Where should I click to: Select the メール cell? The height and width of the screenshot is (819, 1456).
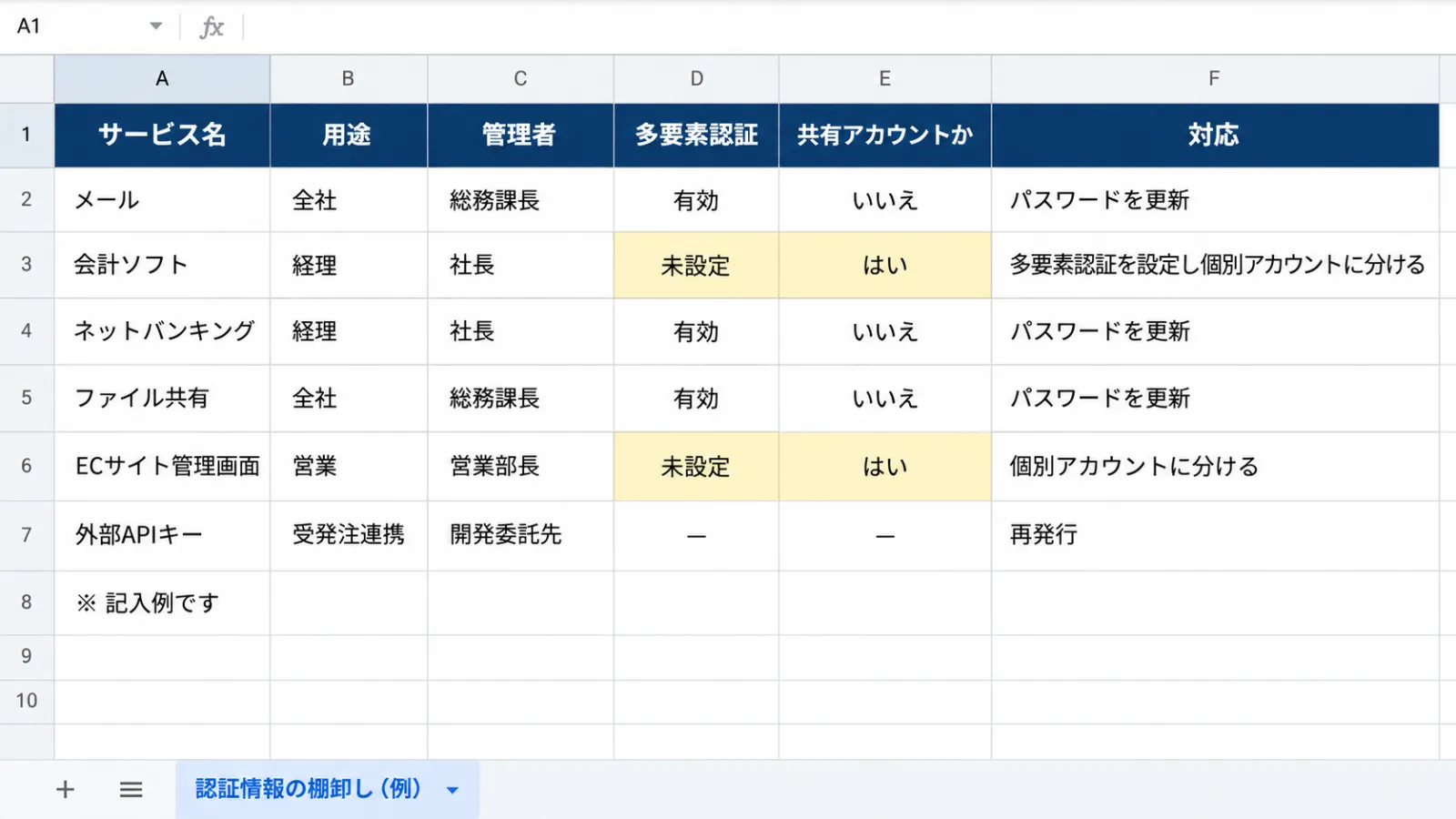click(x=162, y=200)
